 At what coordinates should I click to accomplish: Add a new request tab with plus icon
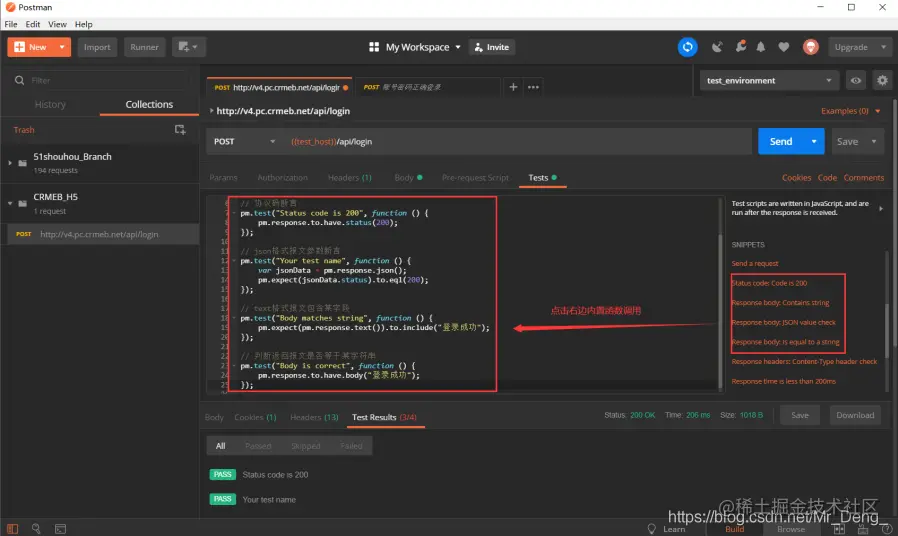point(513,87)
